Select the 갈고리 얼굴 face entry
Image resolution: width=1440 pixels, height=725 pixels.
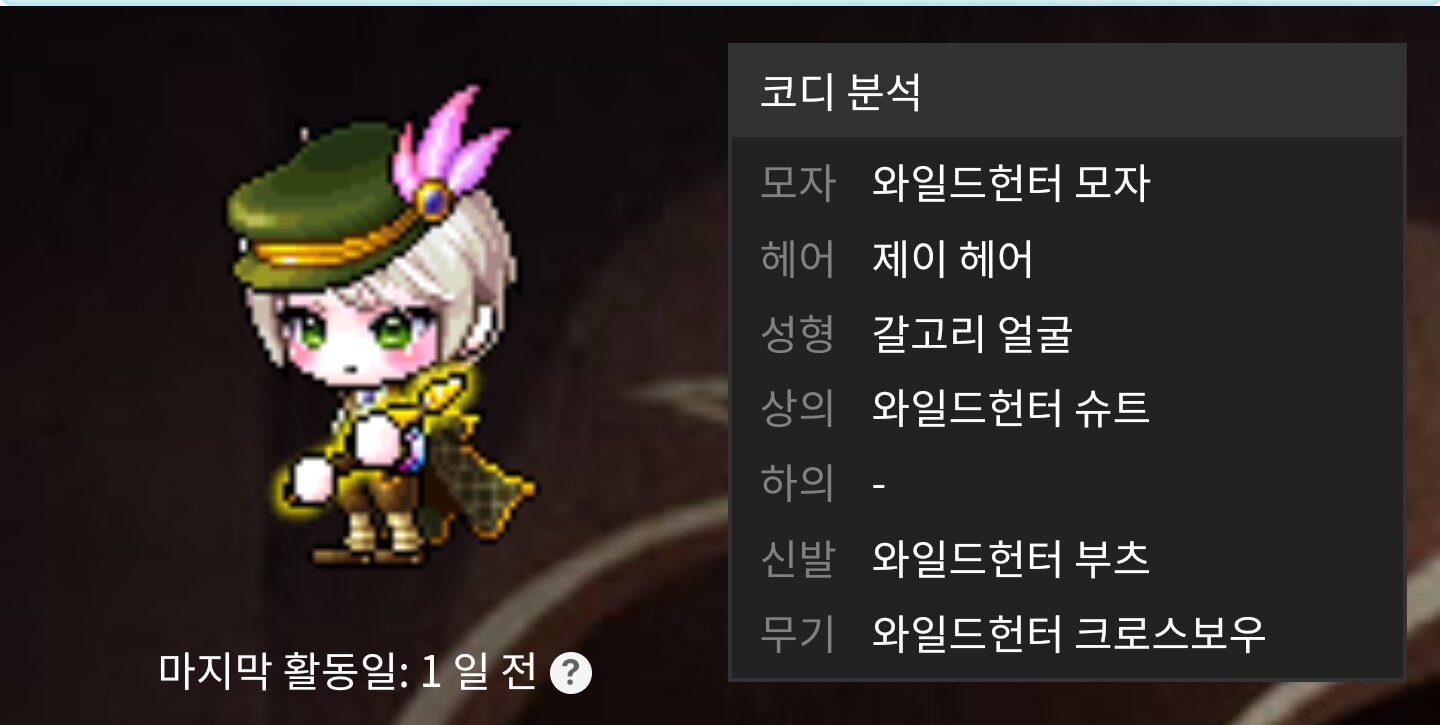point(972,334)
